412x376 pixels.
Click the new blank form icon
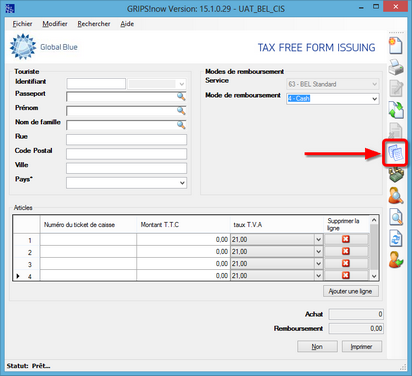pyautogui.click(x=396, y=46)
